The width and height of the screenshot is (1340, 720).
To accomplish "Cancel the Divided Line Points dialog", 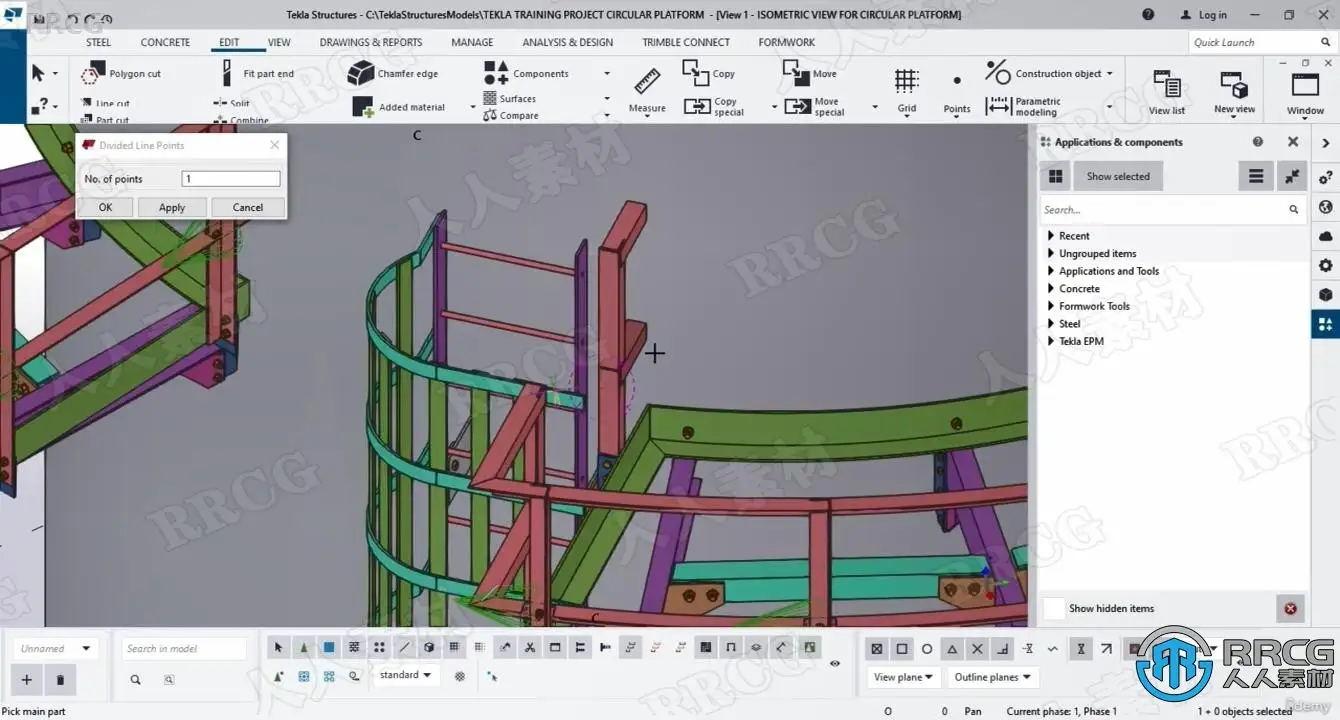I will tap(248, 207).
